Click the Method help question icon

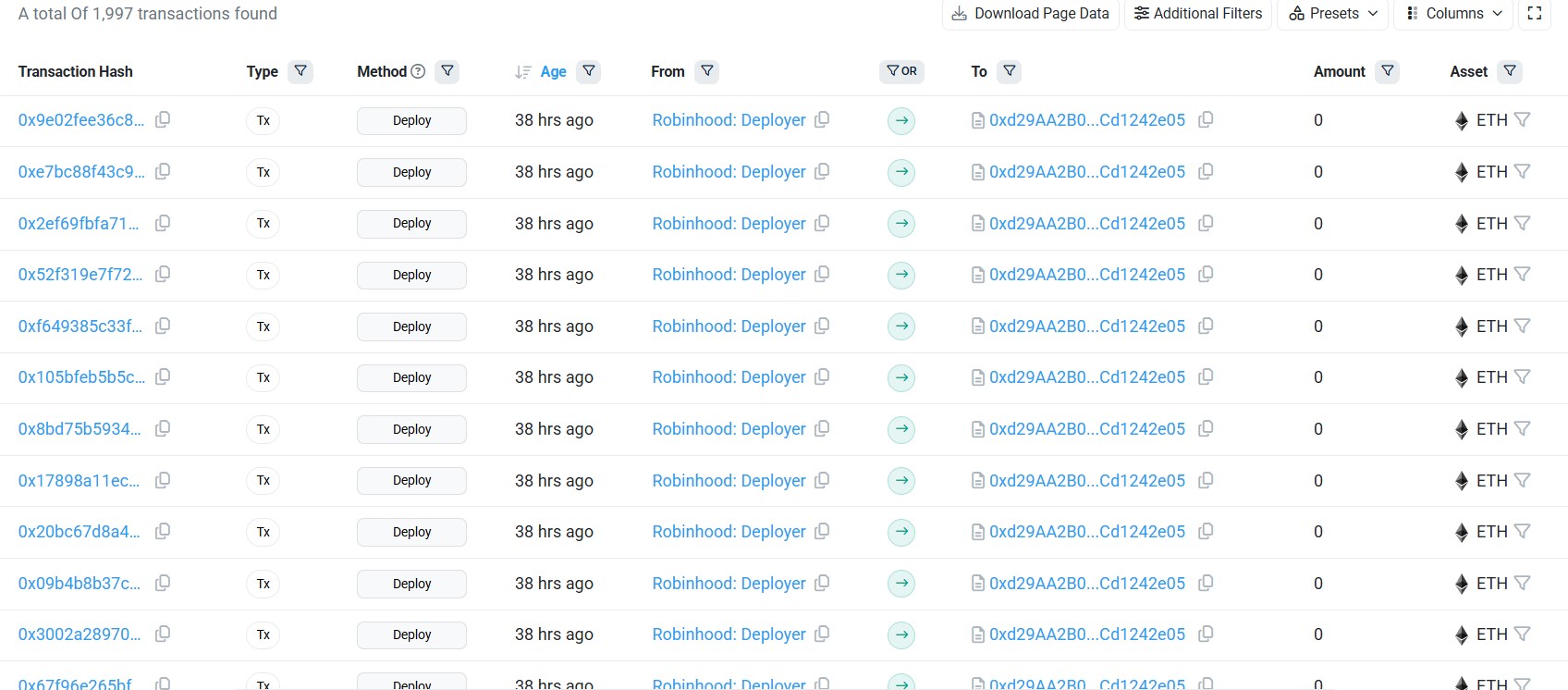coord(418,71)
